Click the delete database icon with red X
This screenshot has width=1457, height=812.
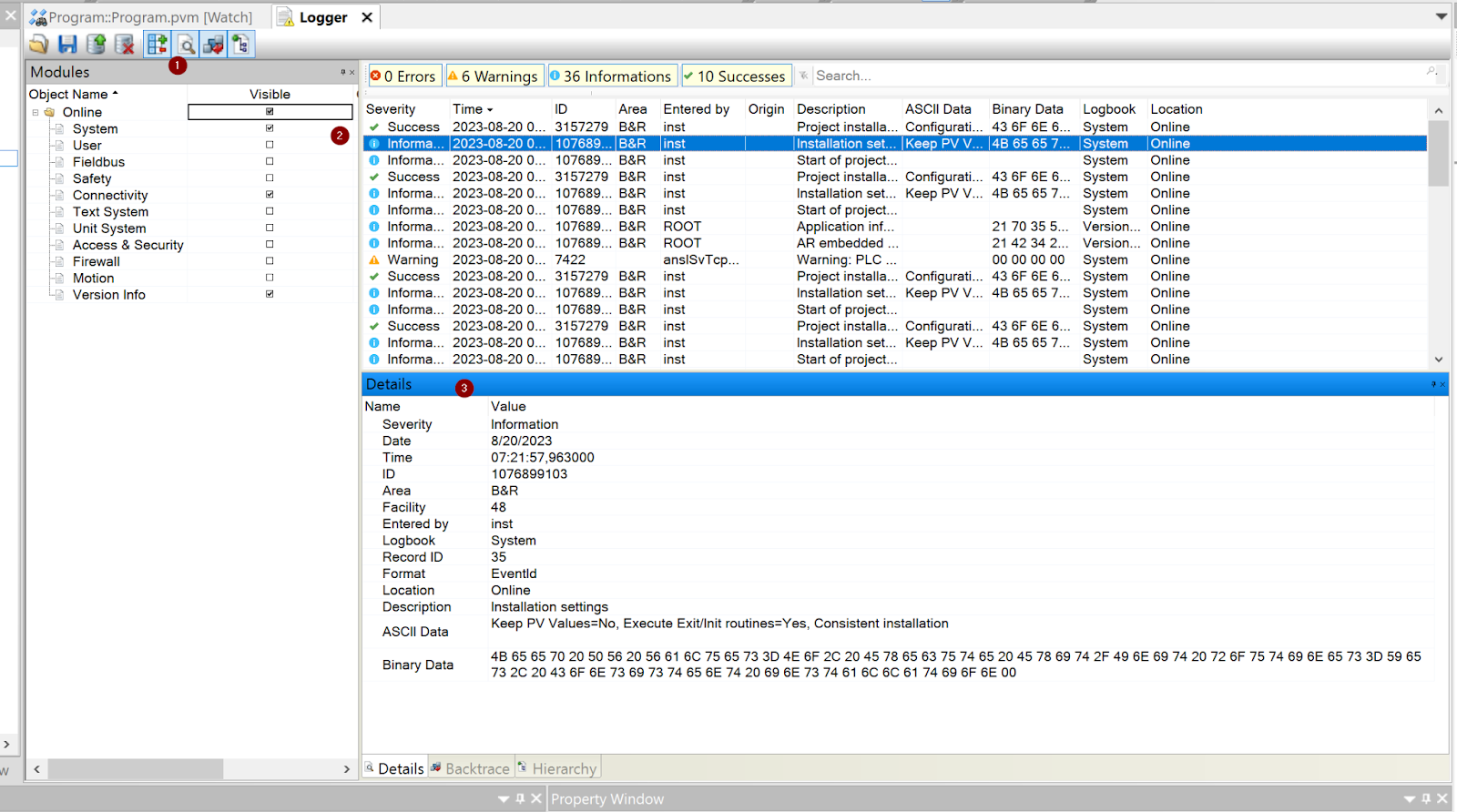point(125,44)
